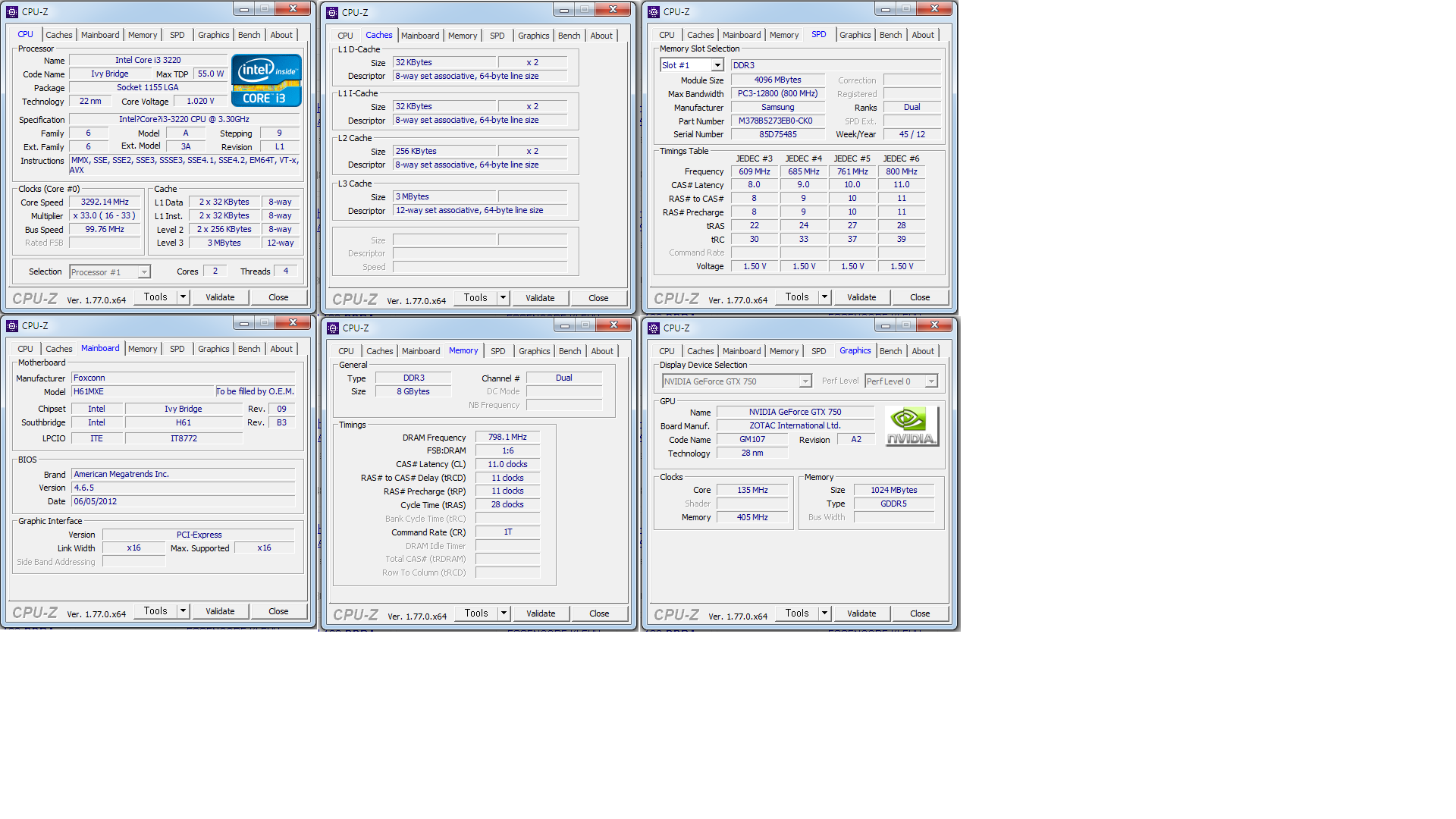Screen dimensions: 1456x819
Task: Click Validate button in Mainboard window
Action: 220,611
